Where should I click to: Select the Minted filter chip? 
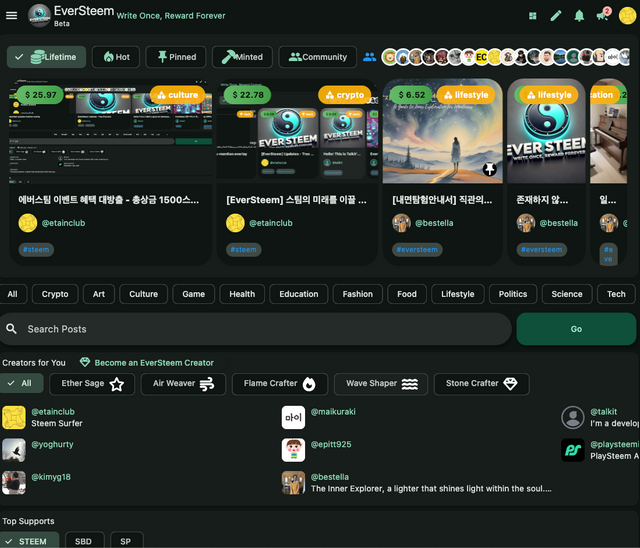[242, 57]
